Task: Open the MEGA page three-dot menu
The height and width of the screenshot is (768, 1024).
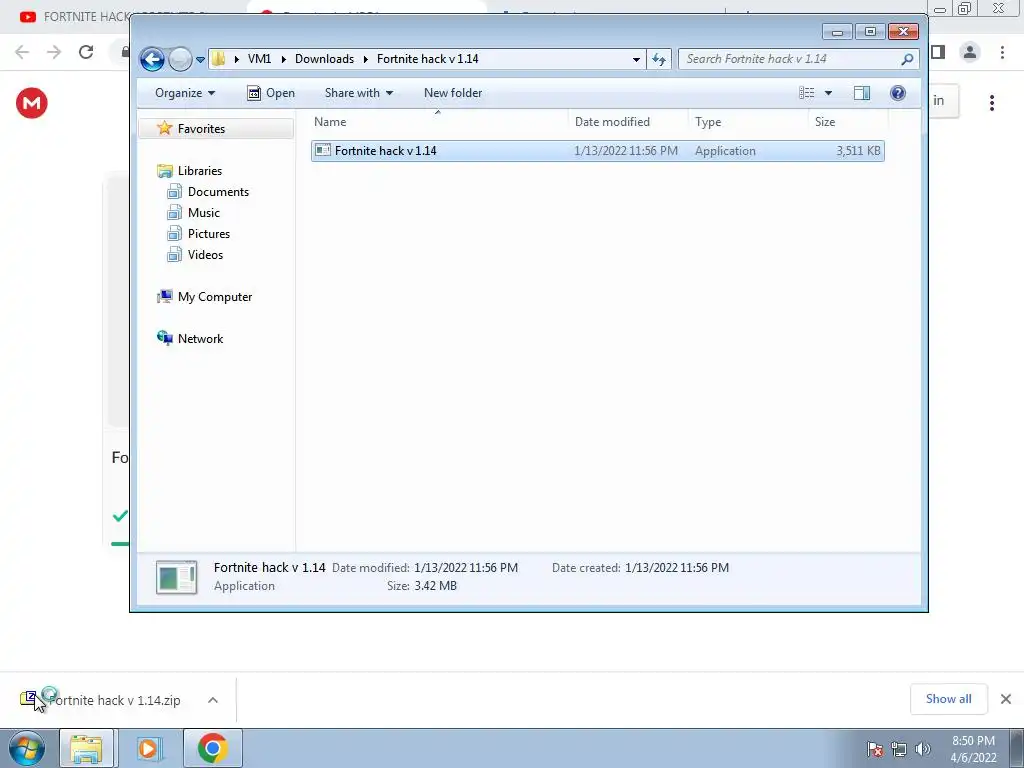Action: click(992, 103)
